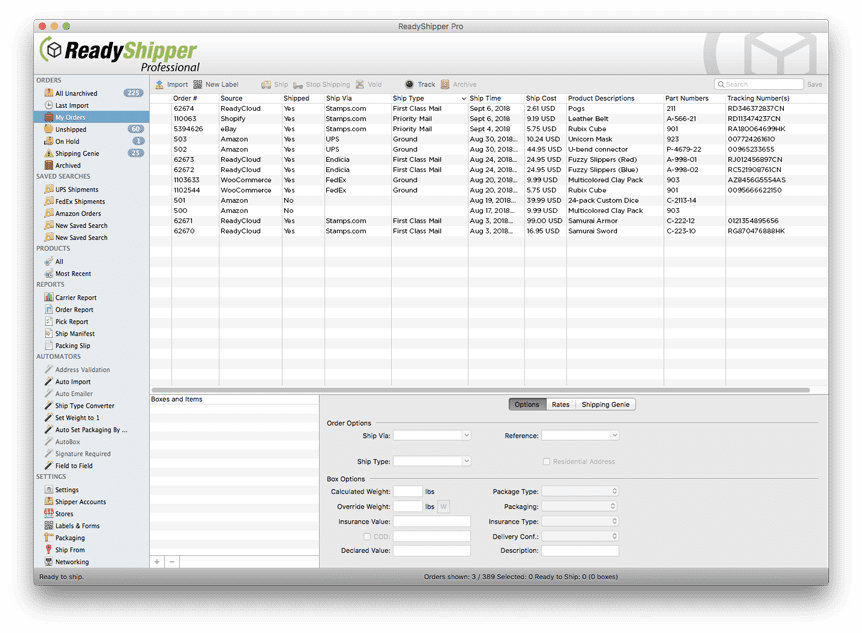Open Ship Type Converter wand icon
Viewport: 862px width, 633px height.
48,405
